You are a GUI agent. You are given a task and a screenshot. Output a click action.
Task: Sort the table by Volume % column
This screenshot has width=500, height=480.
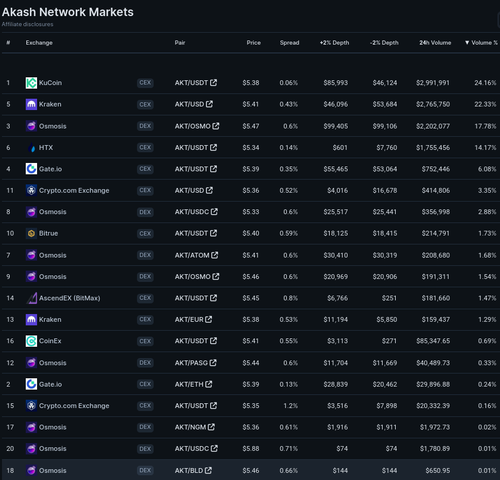click(x=481, y=43)
